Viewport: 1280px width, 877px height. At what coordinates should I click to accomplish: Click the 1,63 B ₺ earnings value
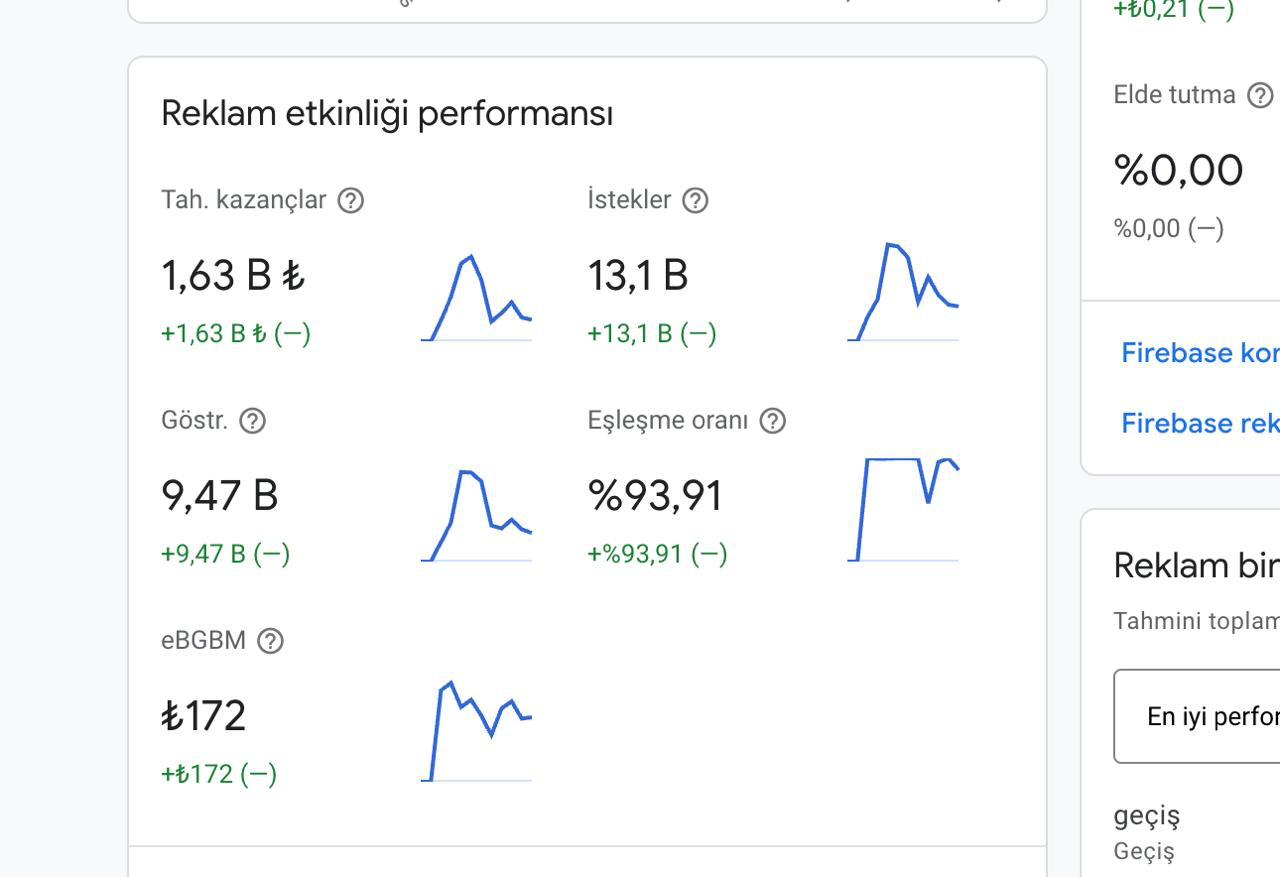[x=233, y=275]
